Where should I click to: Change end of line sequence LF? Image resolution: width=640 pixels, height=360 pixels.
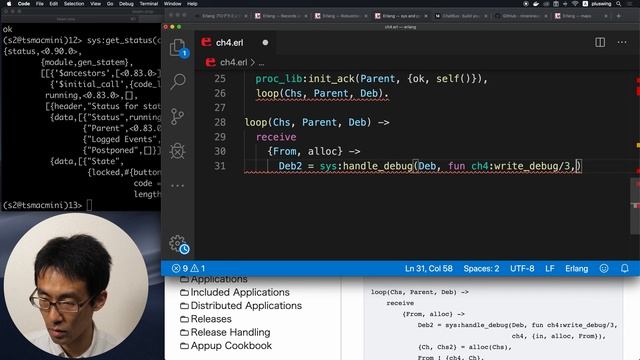[549, 268]
